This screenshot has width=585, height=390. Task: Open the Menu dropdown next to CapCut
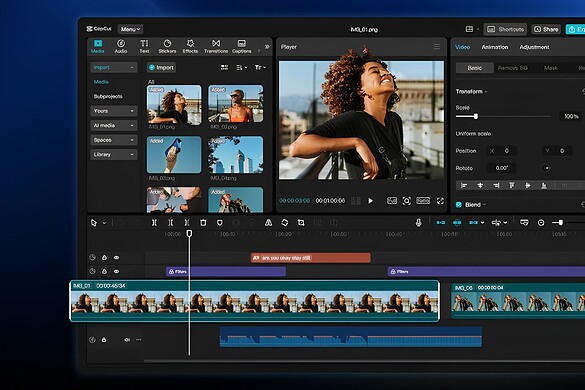click(130, 29)
